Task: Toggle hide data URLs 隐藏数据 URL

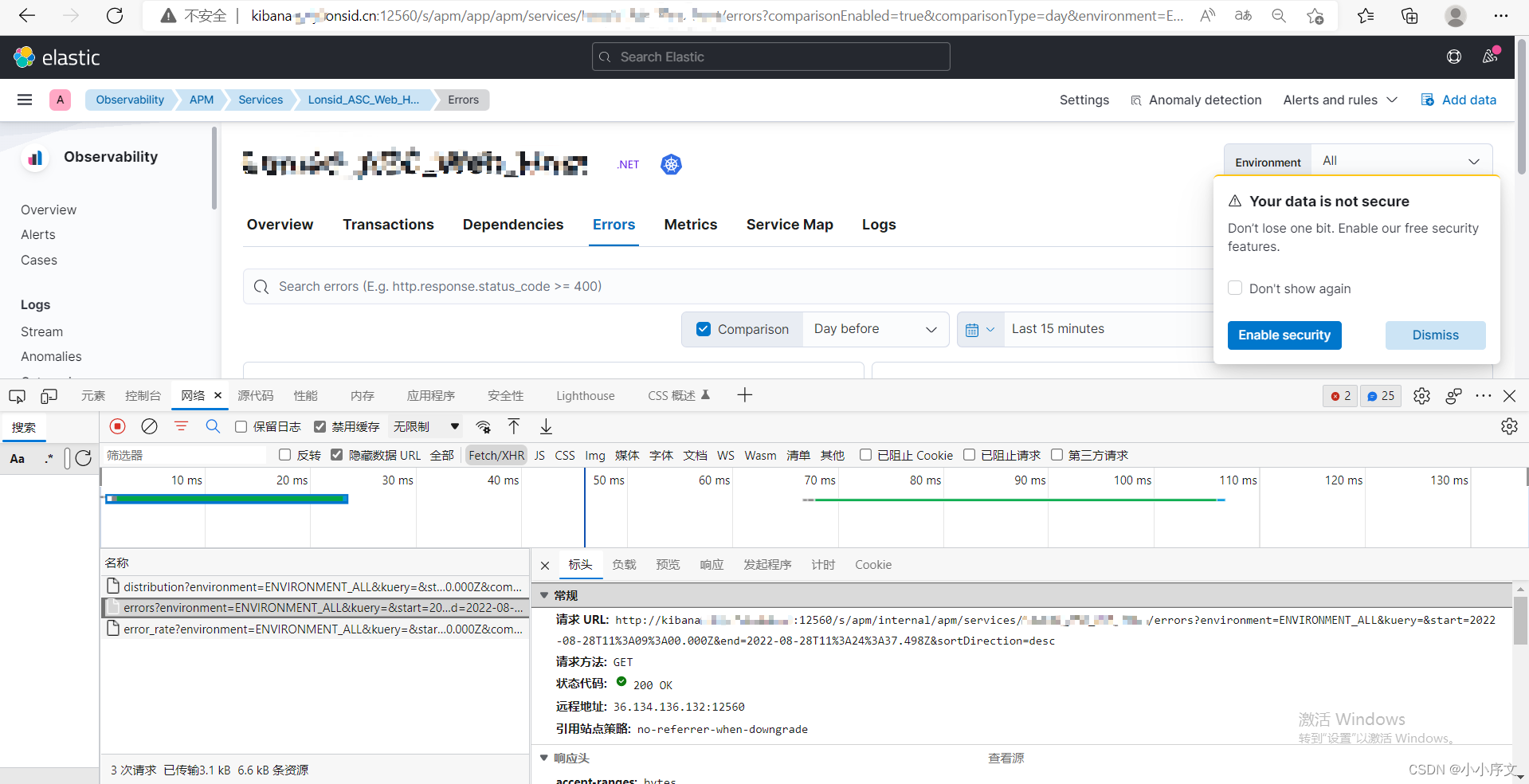Action: (x=336, y=455)
